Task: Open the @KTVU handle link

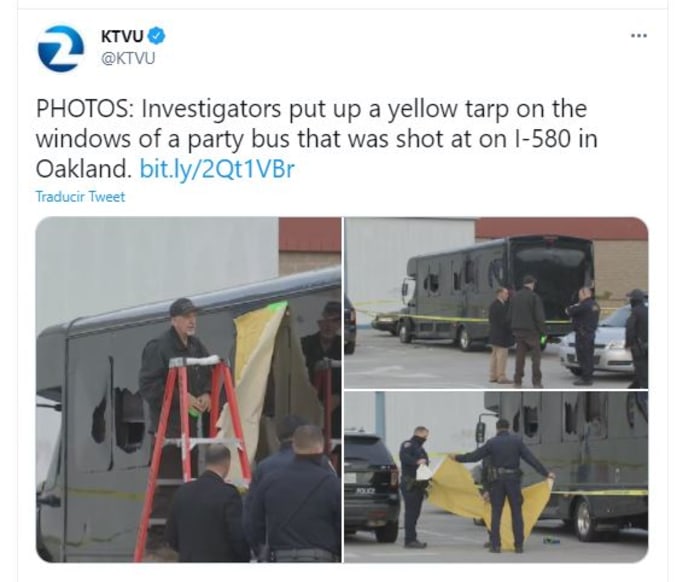Action: [x=128, y=58]
